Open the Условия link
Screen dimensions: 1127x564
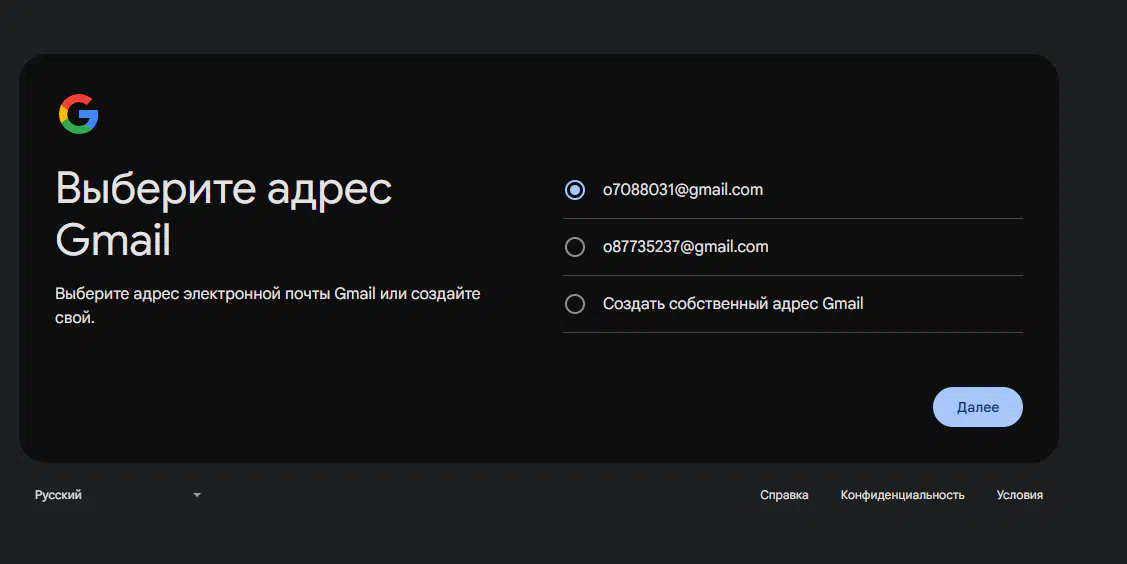(1019, 495)
